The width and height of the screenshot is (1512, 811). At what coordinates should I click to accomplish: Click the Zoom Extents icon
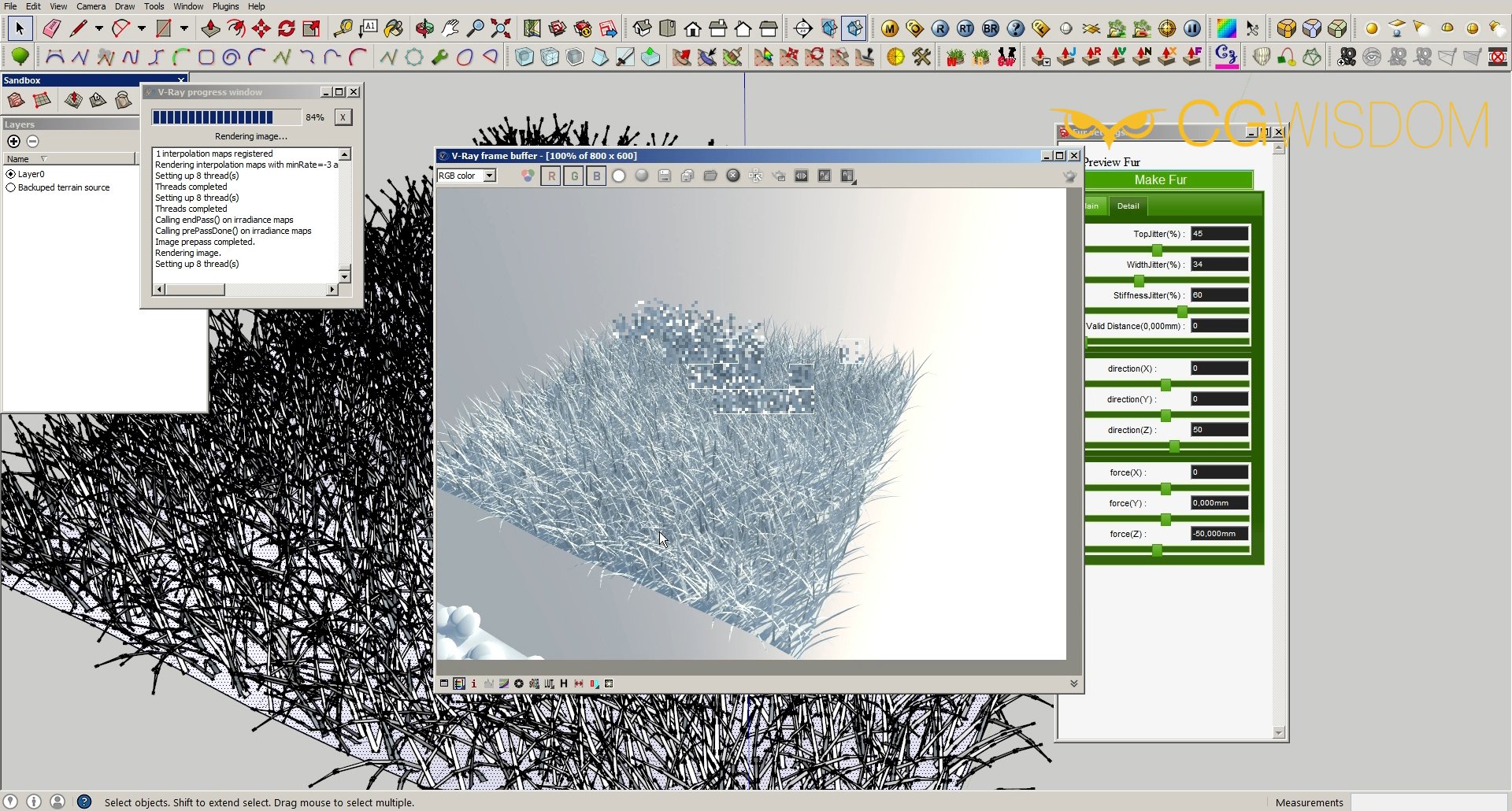501,29
